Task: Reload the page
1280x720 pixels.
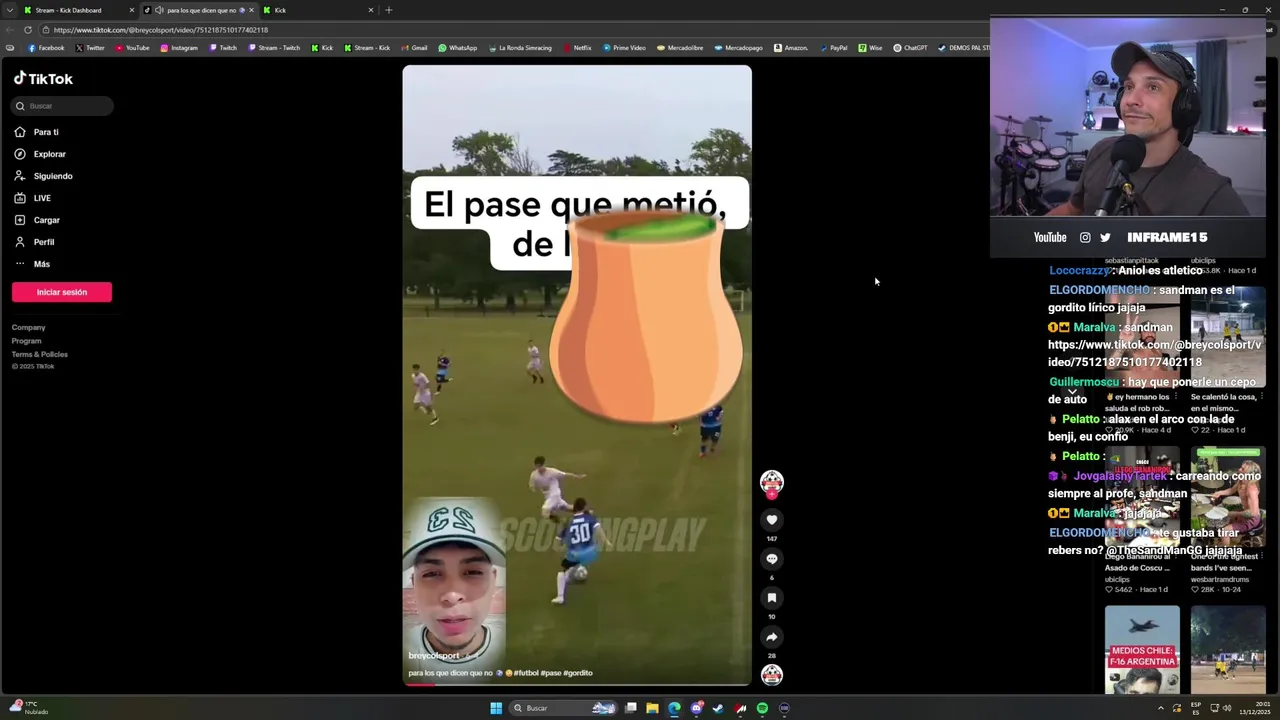Action: 27,30
